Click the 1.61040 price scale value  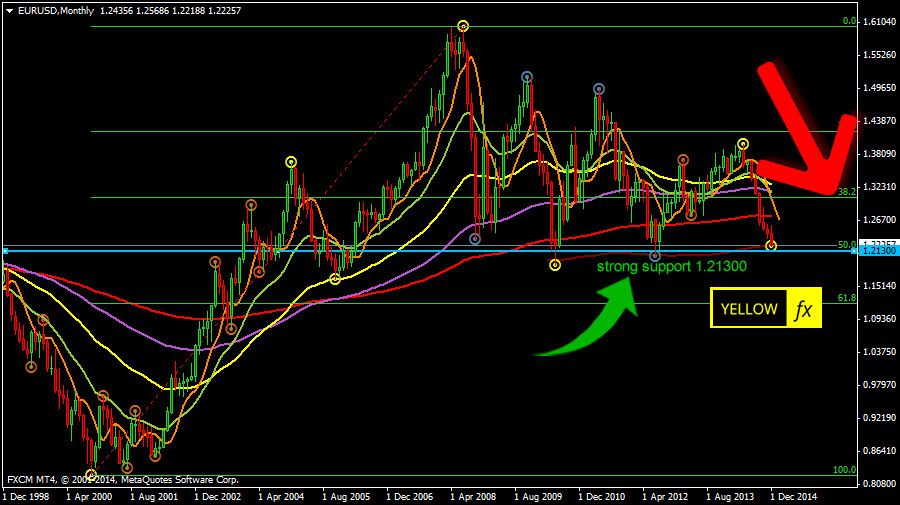click(x=878, y=21)
